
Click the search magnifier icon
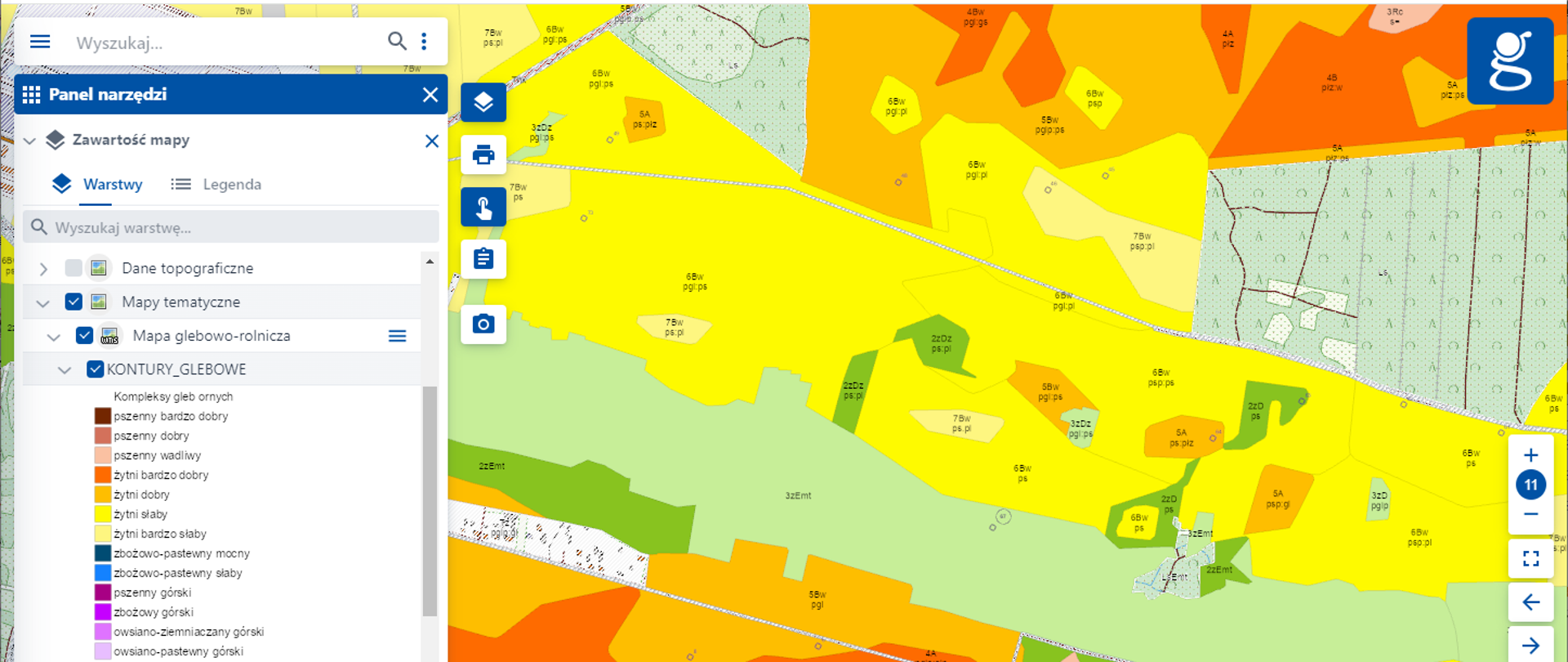(x=397, y=42)
